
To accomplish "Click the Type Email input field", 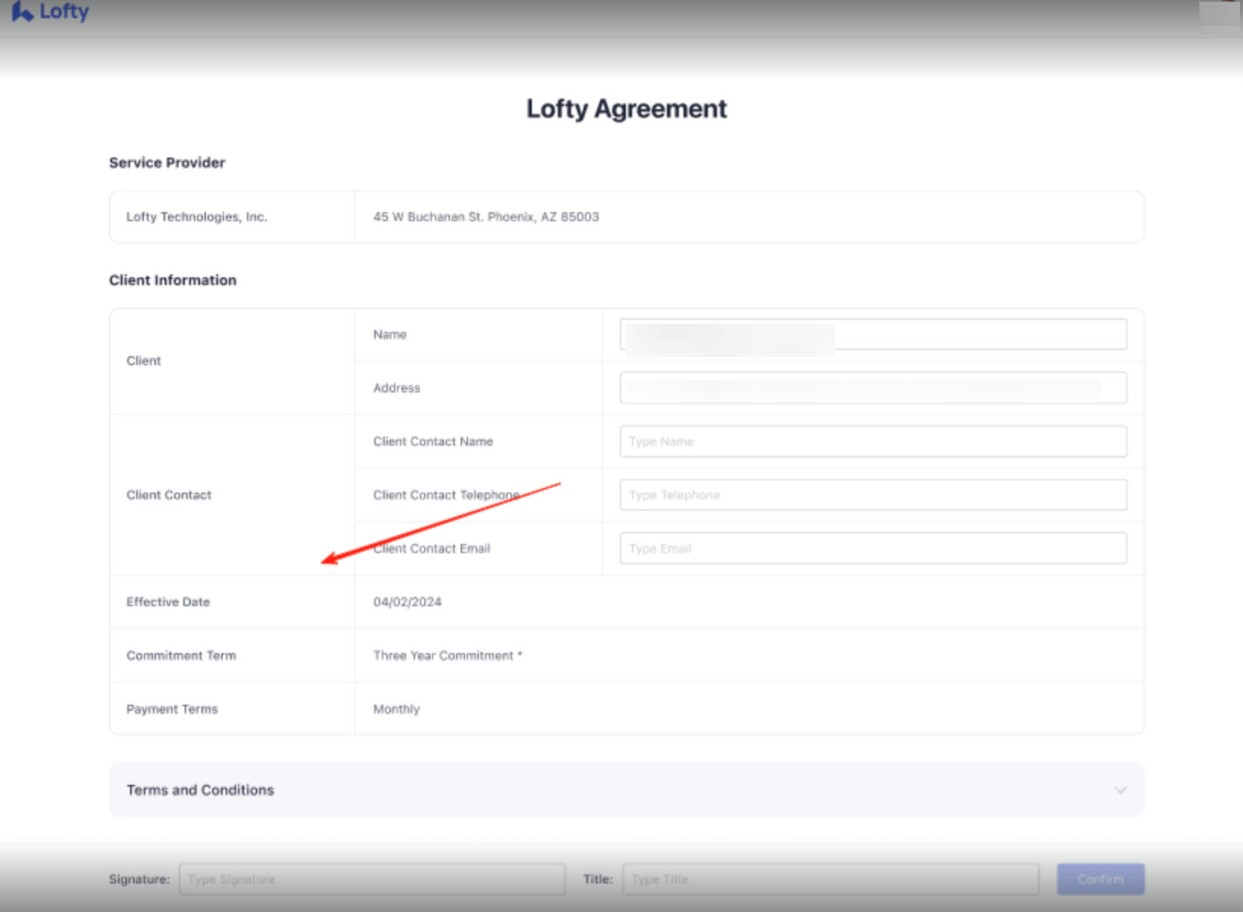I will pos(872,549).
